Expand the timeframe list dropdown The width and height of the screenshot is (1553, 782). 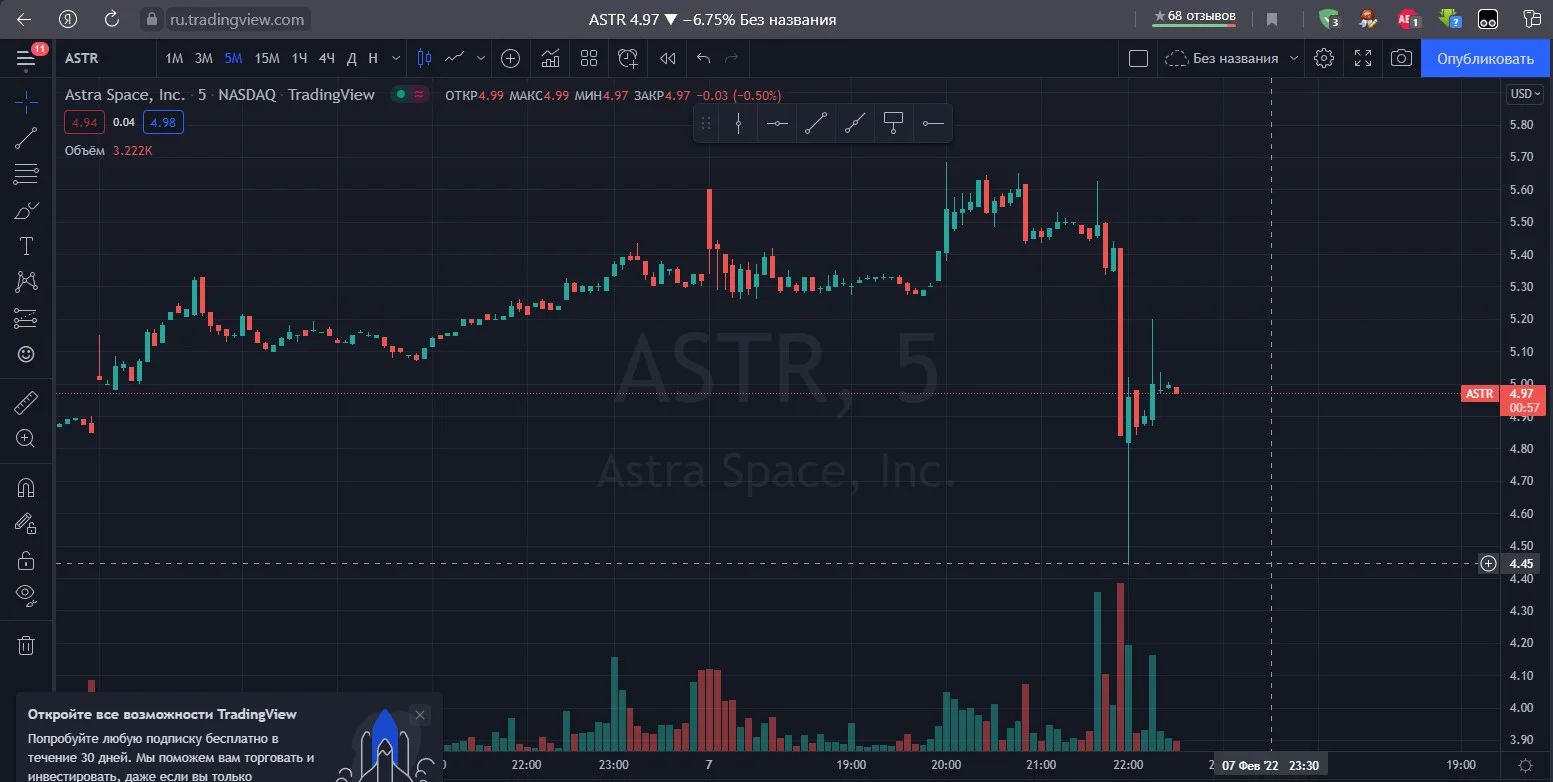click(396, 59)
